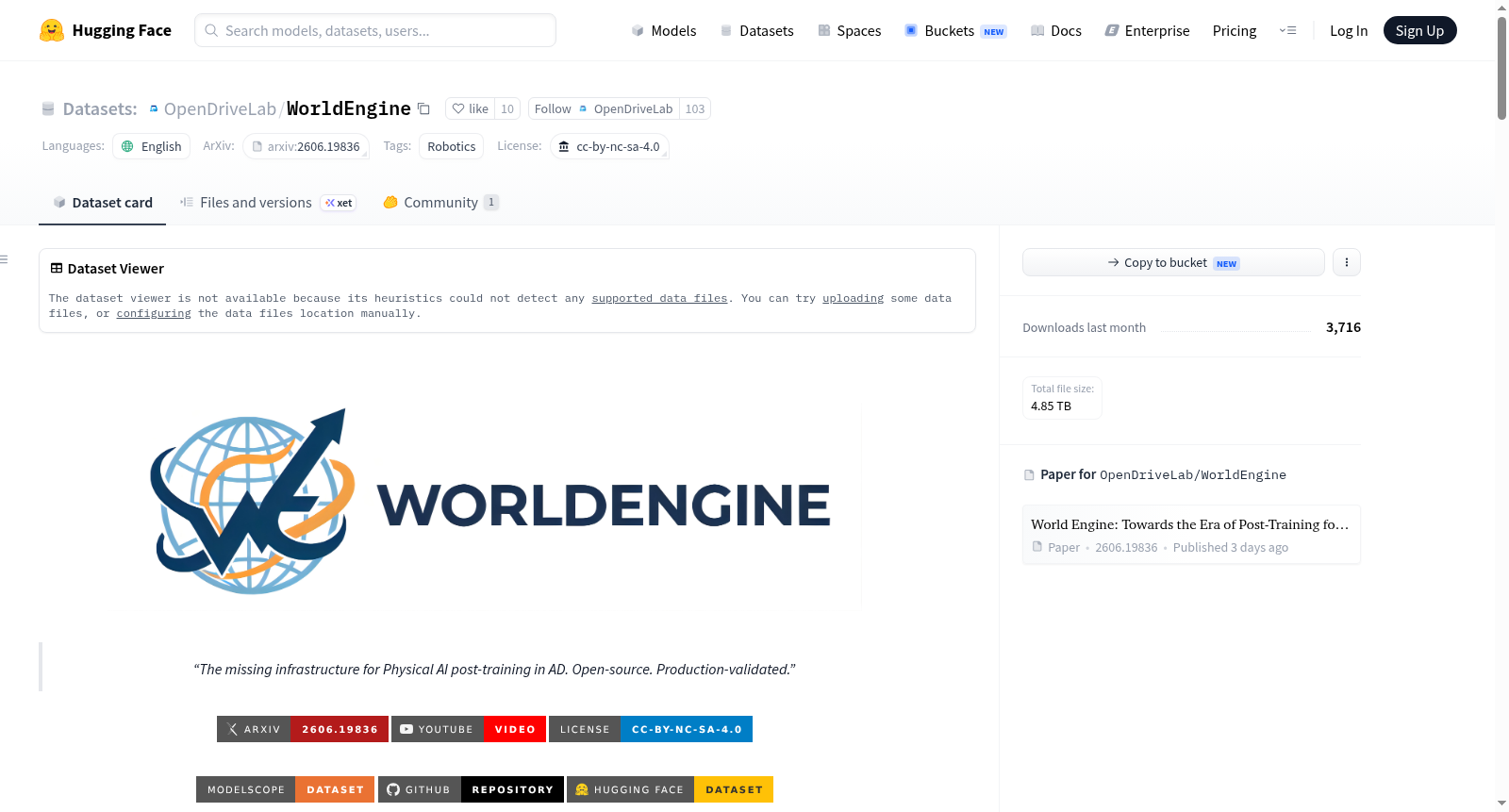
Task: Open the arXiv 2606.19836 badge
Action: tap(303, 729)
